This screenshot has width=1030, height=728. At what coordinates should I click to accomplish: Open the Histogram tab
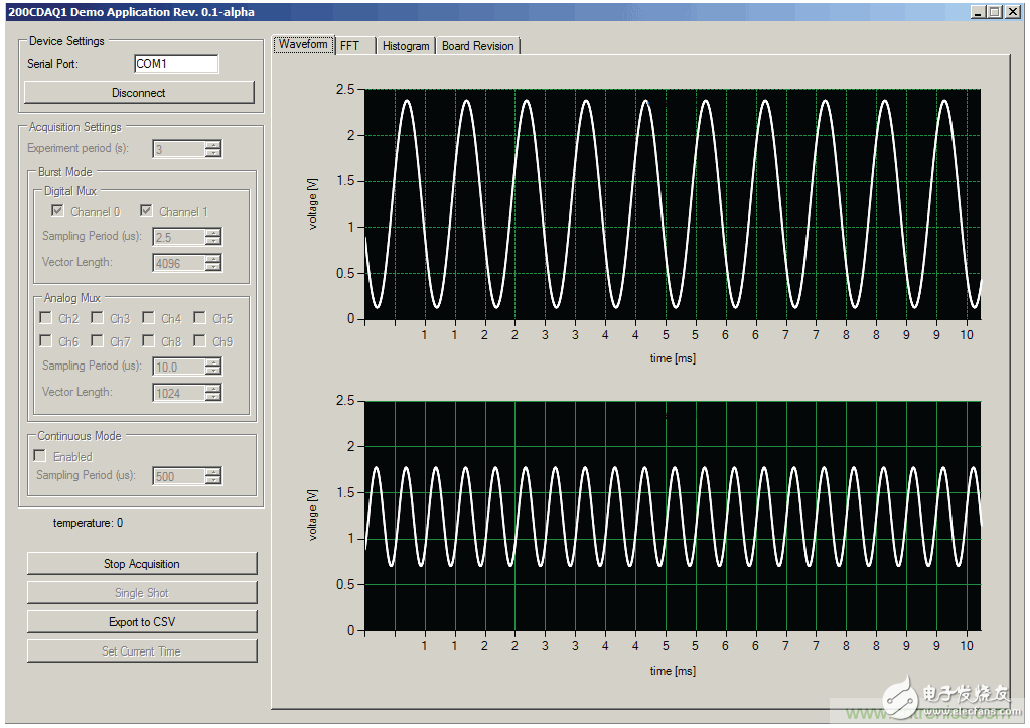pos(406,46)
